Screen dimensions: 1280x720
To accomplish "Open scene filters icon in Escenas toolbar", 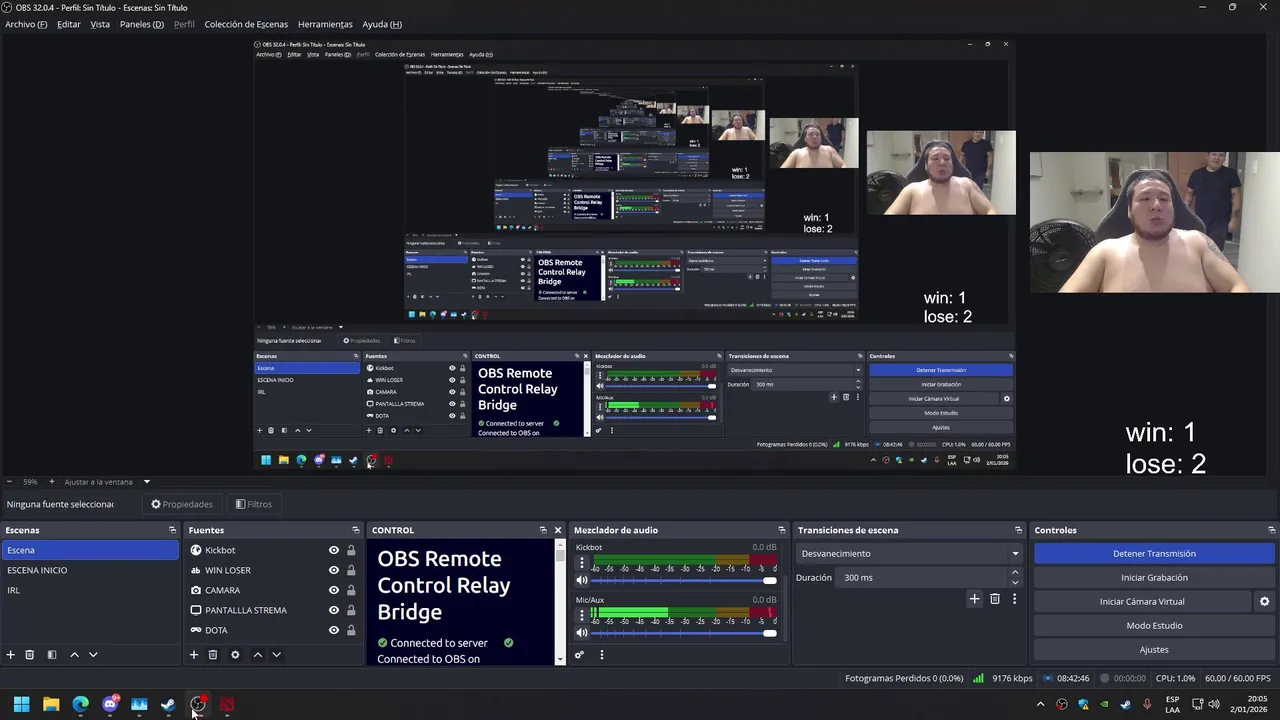I will (51, 655).
